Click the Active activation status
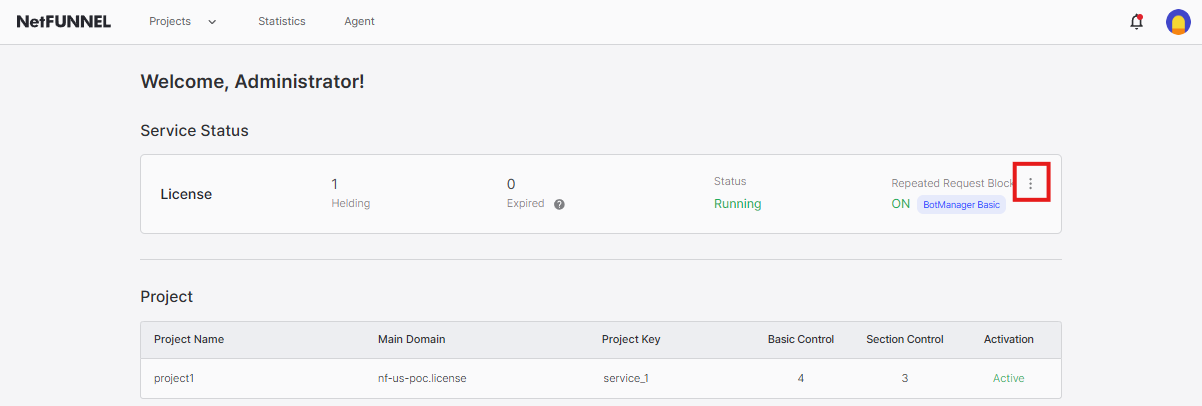 click(x=1008, y=378)
